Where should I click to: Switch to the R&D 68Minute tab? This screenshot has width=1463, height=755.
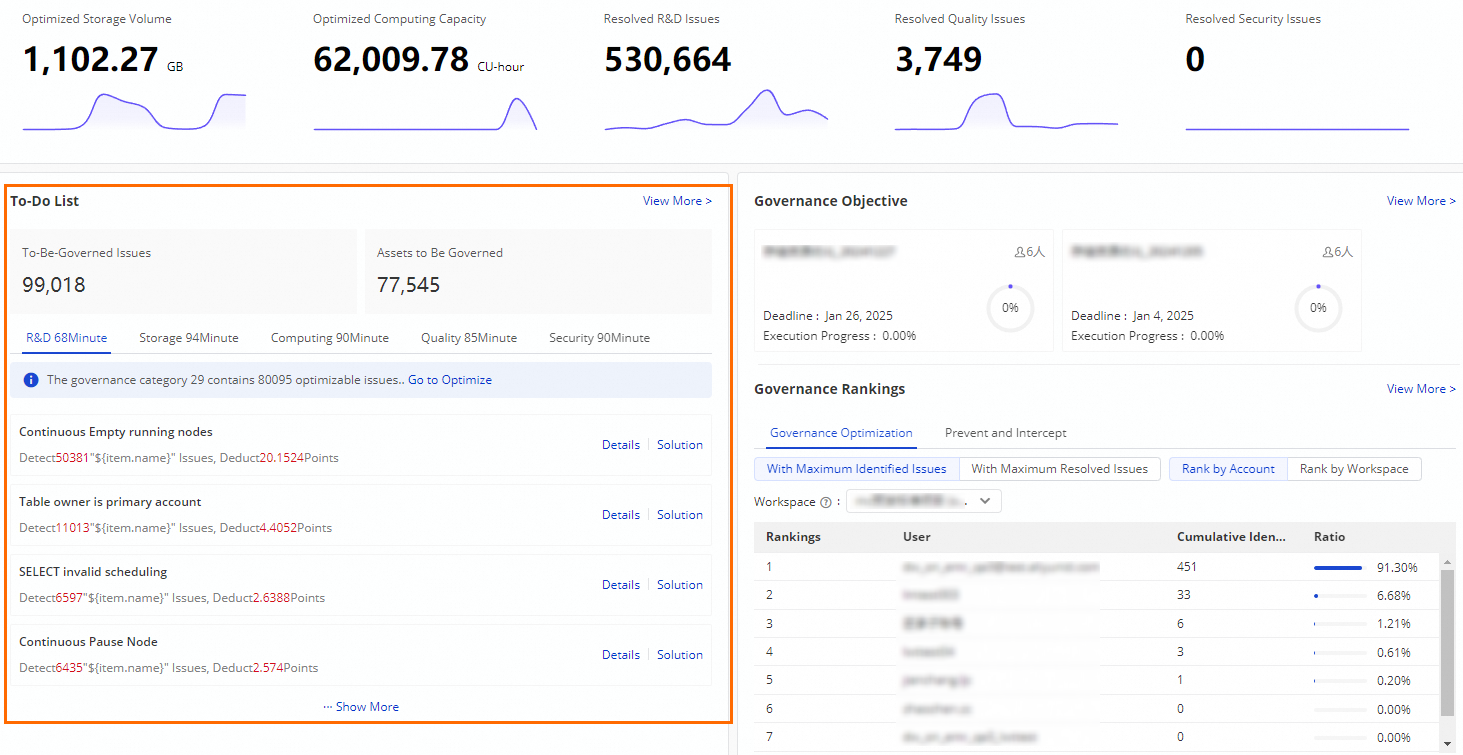coord(66,338)
